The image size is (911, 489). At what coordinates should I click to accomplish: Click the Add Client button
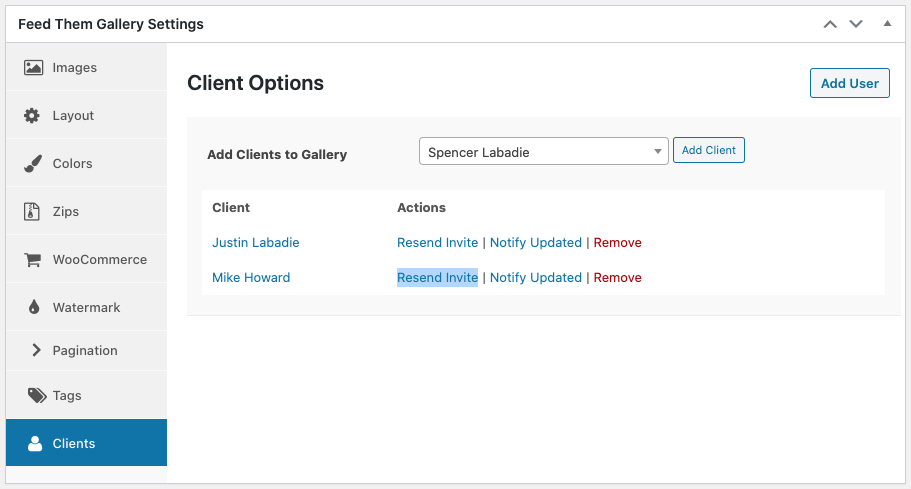tap(709, 150)
